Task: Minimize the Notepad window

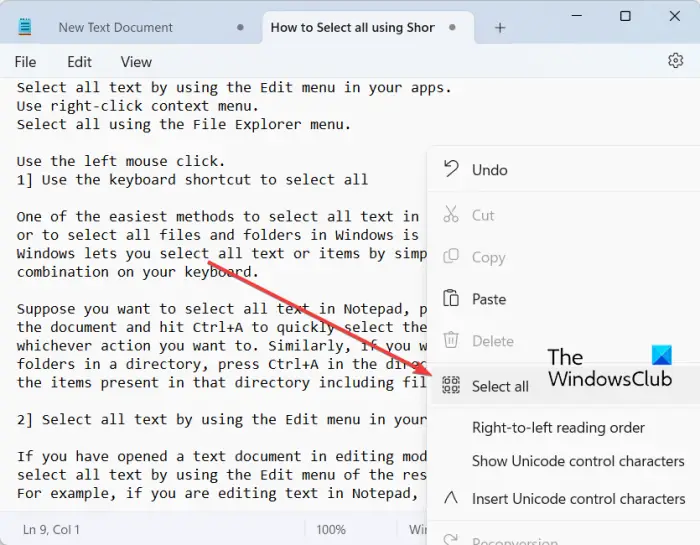Action: (577, 16)
